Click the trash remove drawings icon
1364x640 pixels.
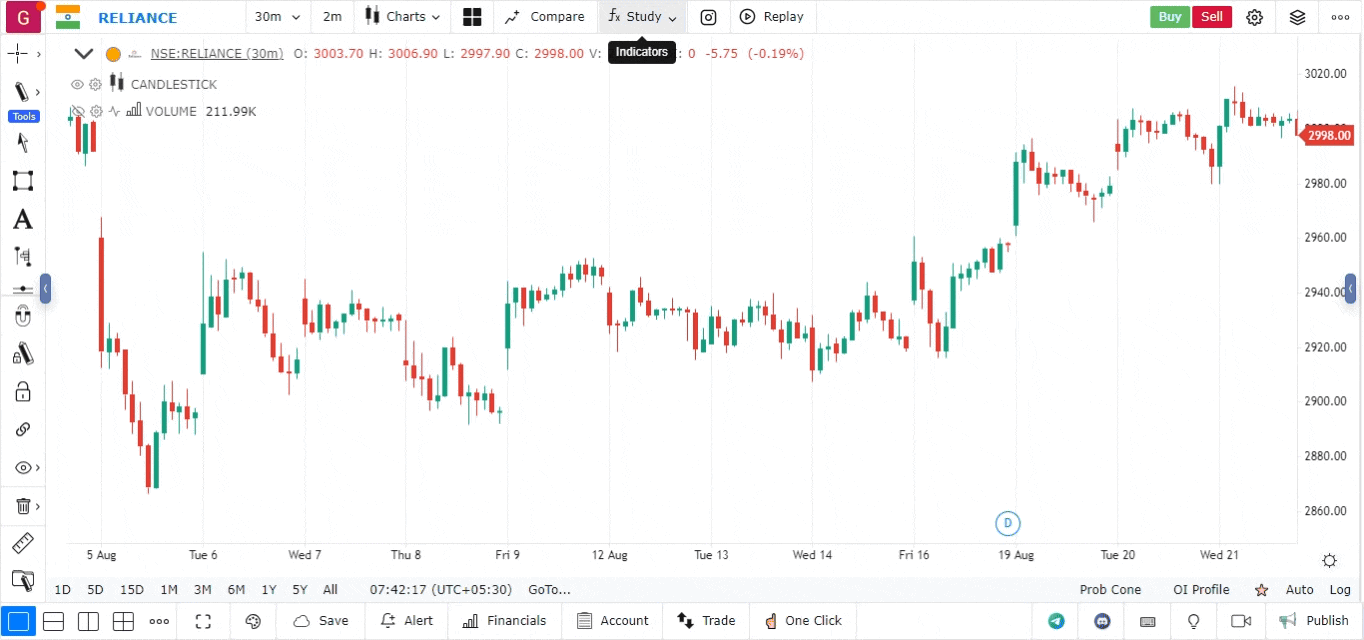point(22,506)
